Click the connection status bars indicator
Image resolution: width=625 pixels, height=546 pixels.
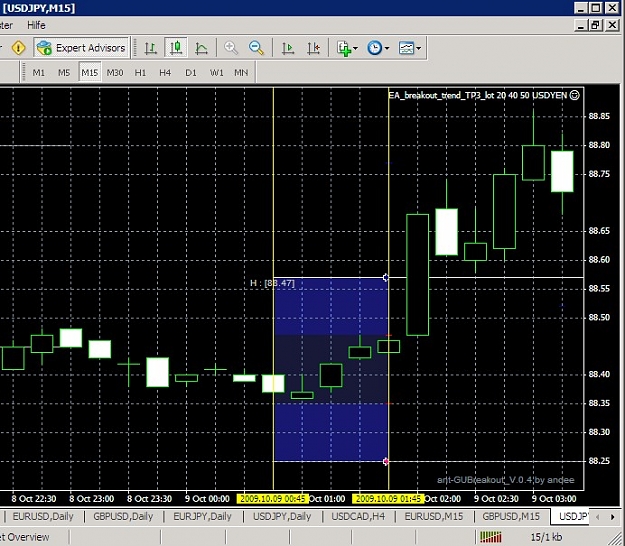click(491, 537)
